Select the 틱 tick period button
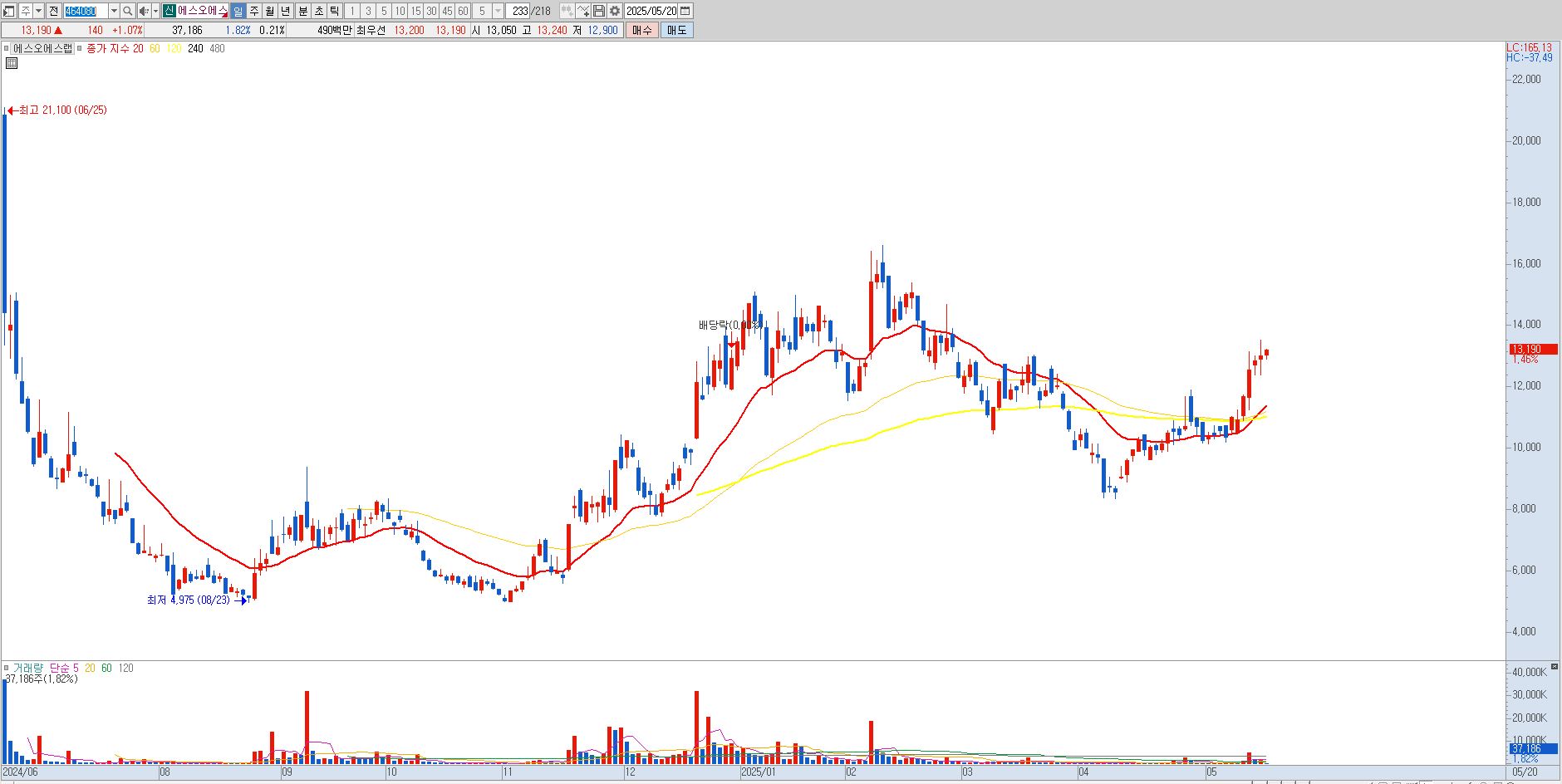1562x784 pixels. 335,11
